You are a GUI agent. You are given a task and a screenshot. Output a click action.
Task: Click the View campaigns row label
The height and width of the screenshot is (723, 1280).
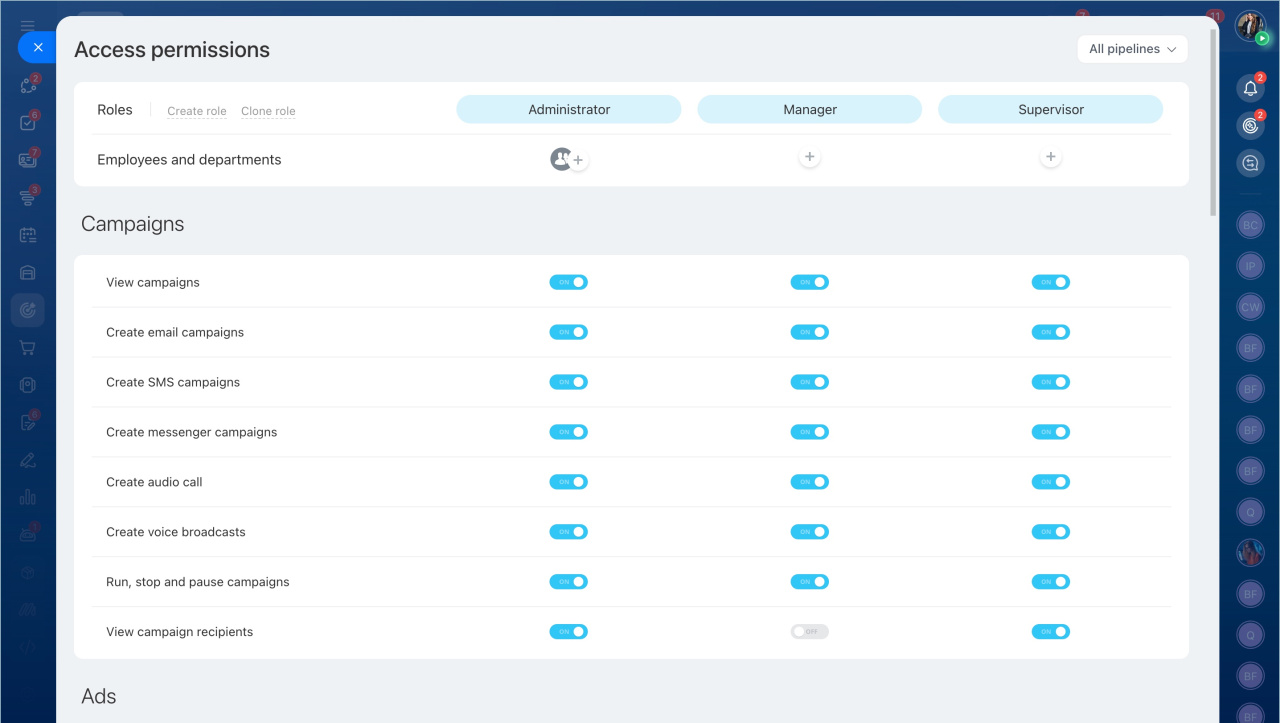[153, 282]
